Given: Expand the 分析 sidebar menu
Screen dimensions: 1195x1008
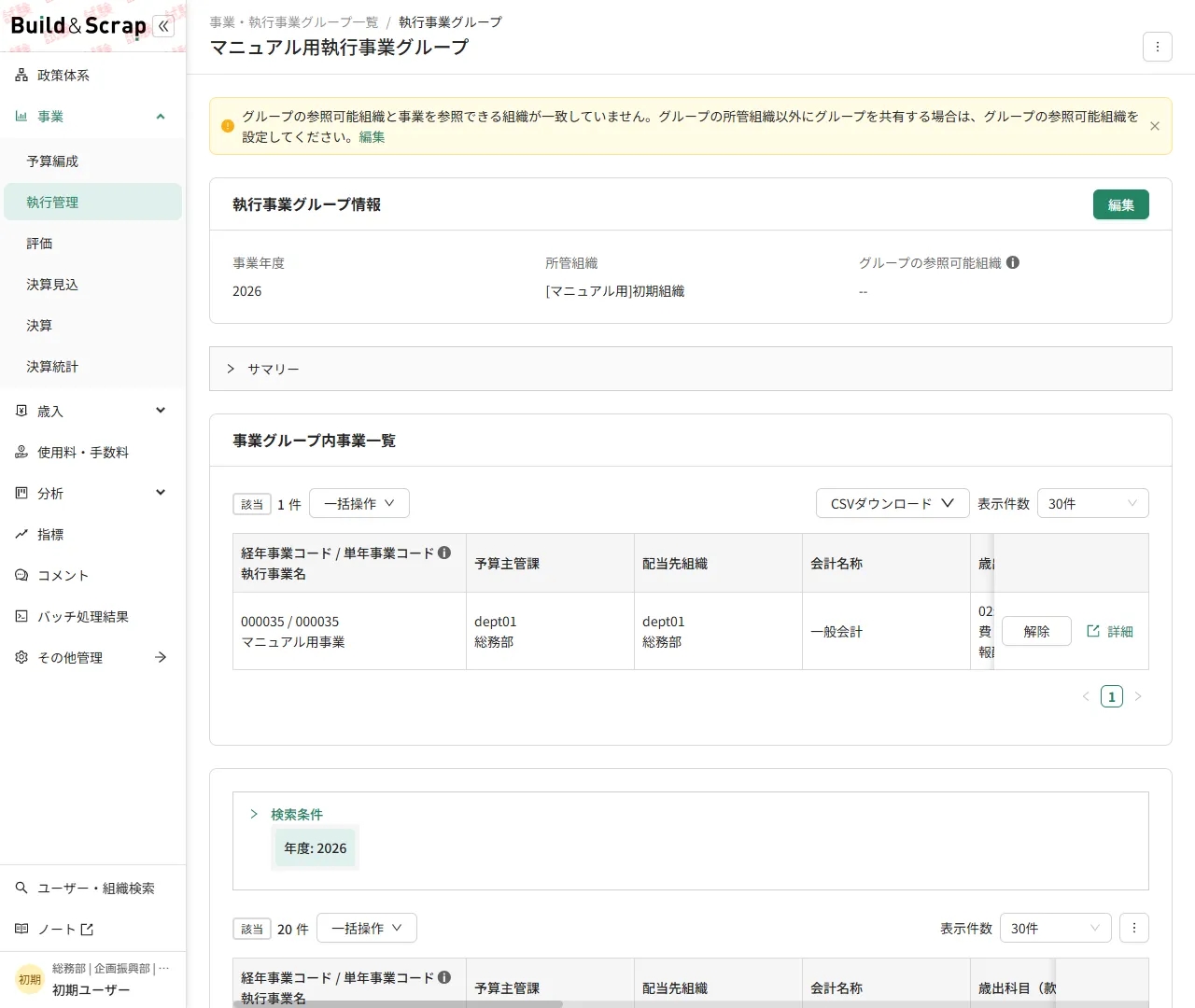Looking at the screenshot, I should pyautogui.click(x=92, y=493).
